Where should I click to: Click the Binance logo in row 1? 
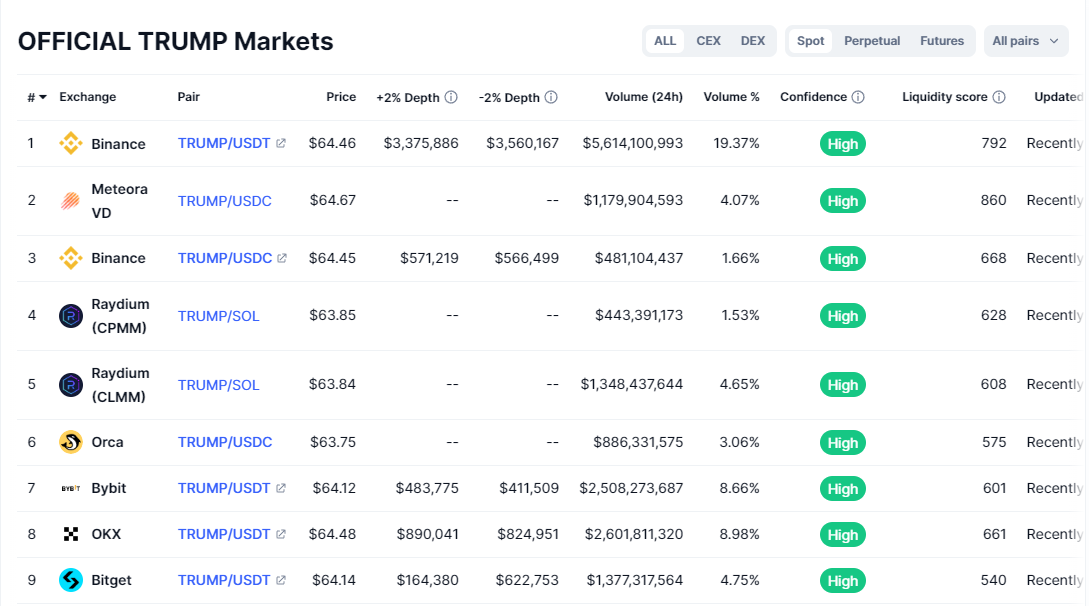point(70,144)
